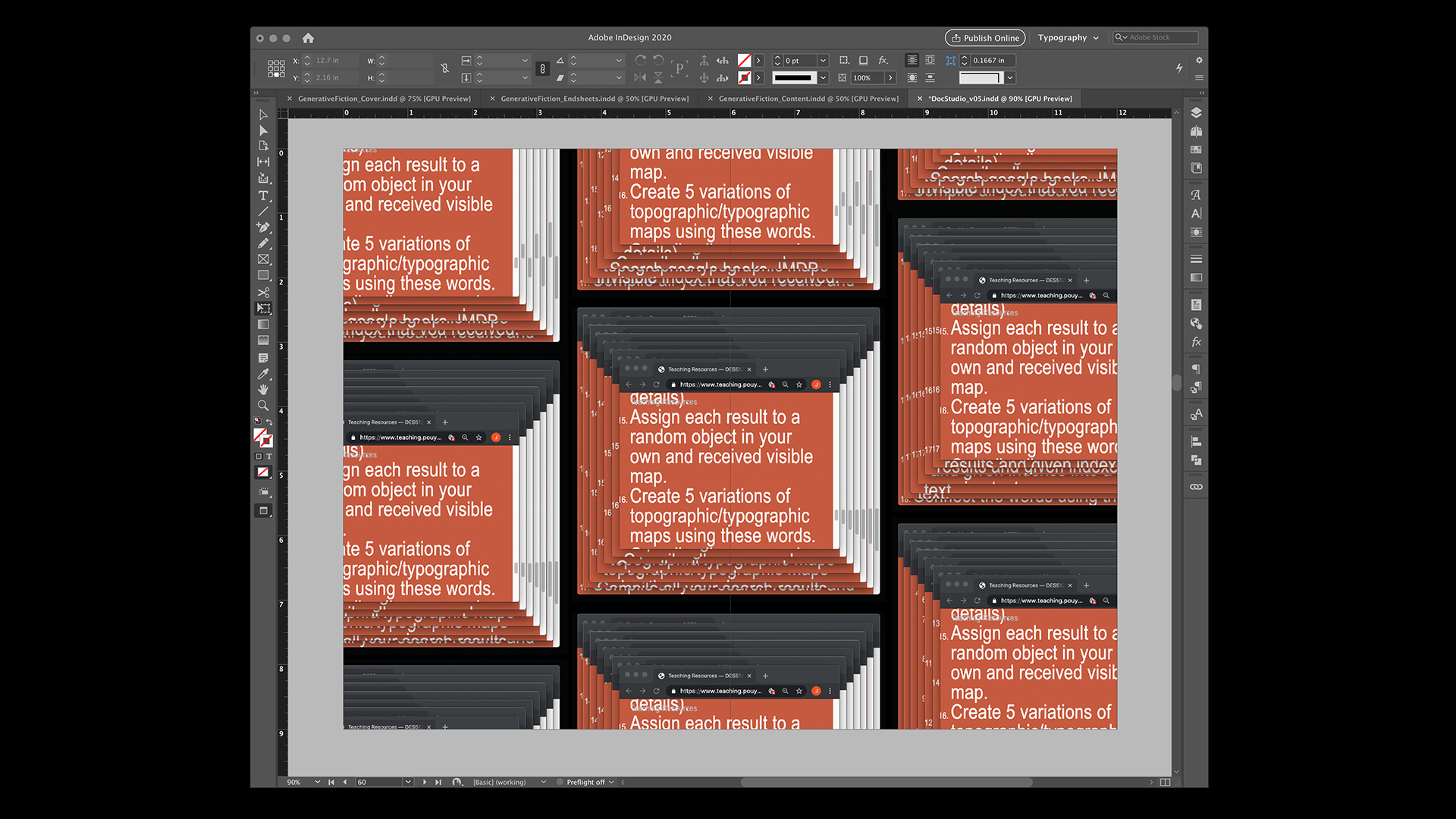Switch to GenerativeFiction_Content.indd tab
Image resolution: width=1456 pixels, height=819 pixels.
[x=808, y=99]
